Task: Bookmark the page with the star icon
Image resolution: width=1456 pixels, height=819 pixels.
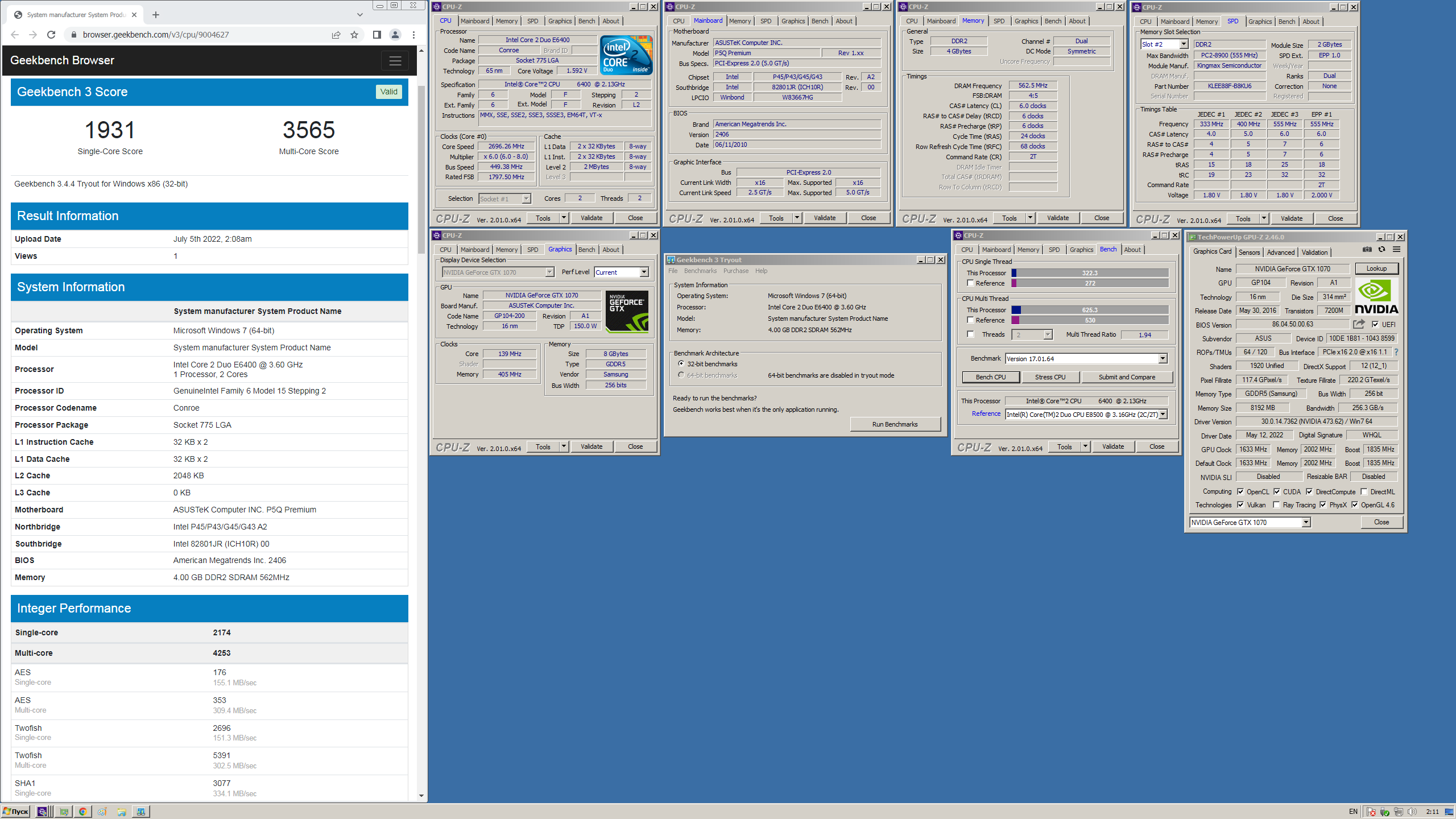Action: (354, 35)
